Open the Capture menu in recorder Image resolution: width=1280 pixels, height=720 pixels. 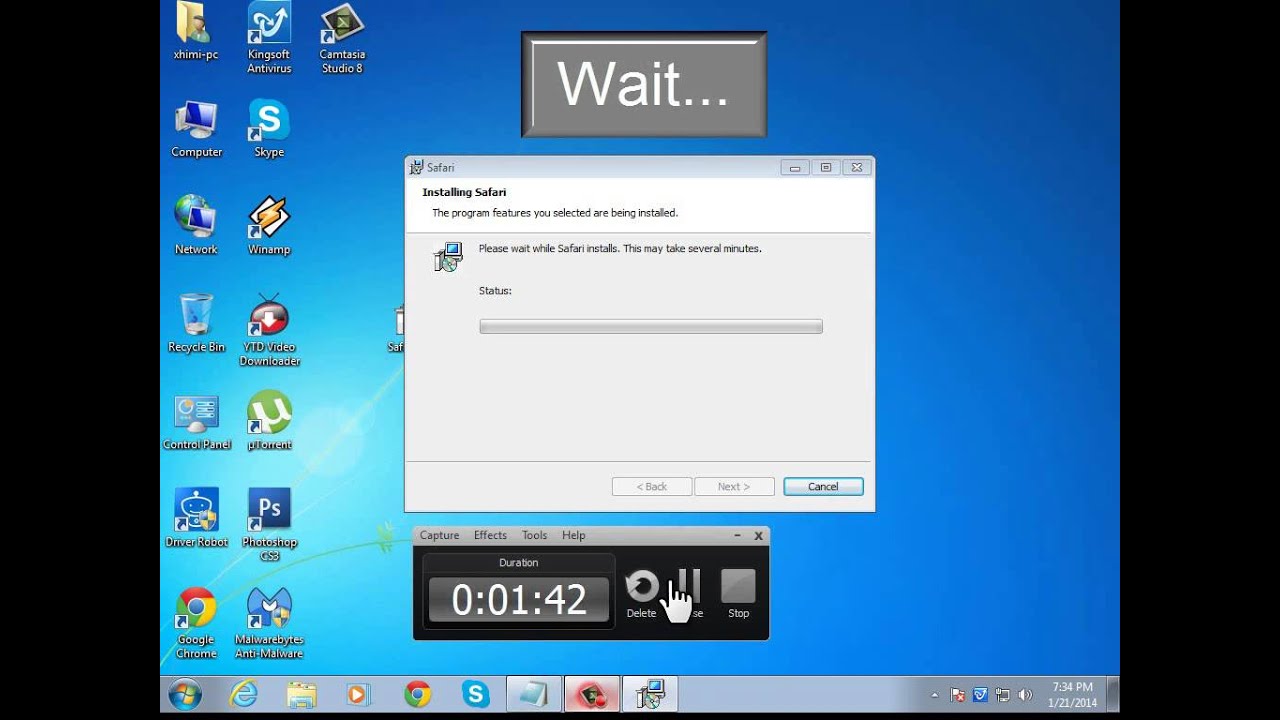click(439, 536)
